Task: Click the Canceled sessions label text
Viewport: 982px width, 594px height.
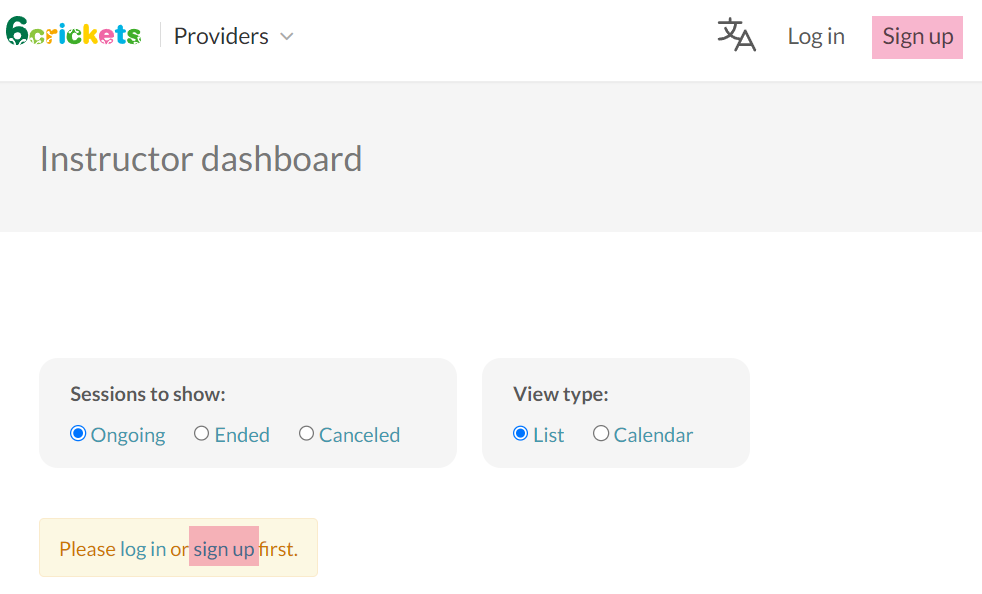Action: (359, 435)
